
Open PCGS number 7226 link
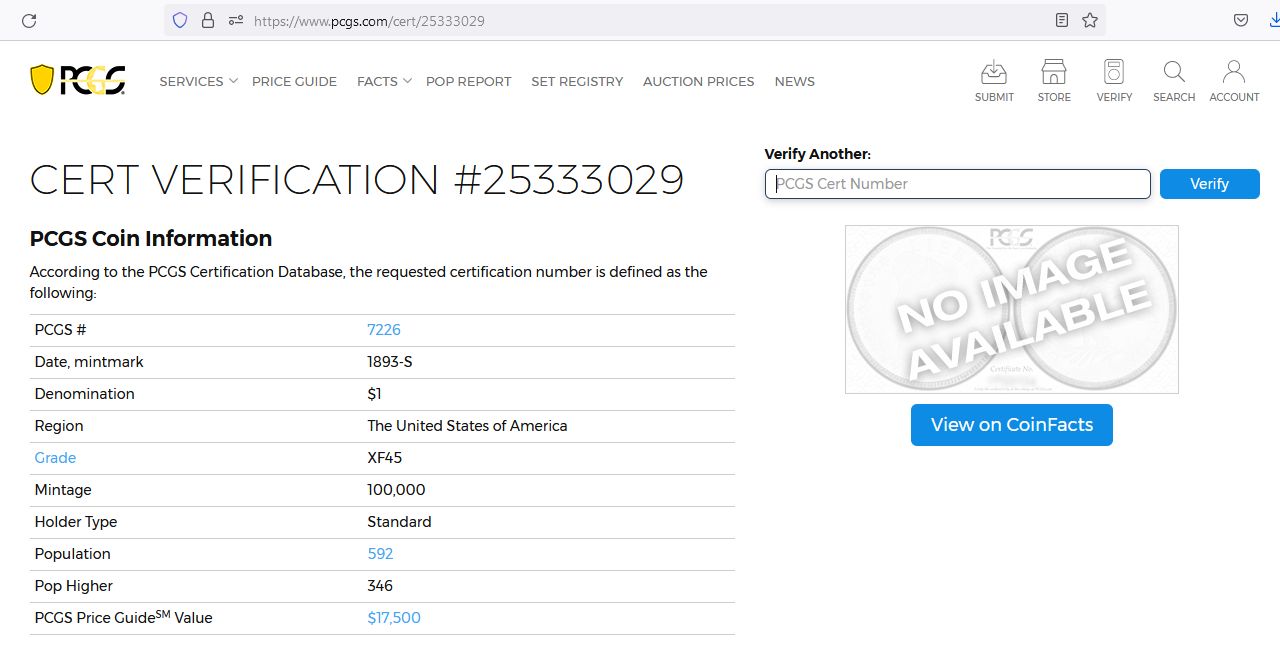click(384, 330)
